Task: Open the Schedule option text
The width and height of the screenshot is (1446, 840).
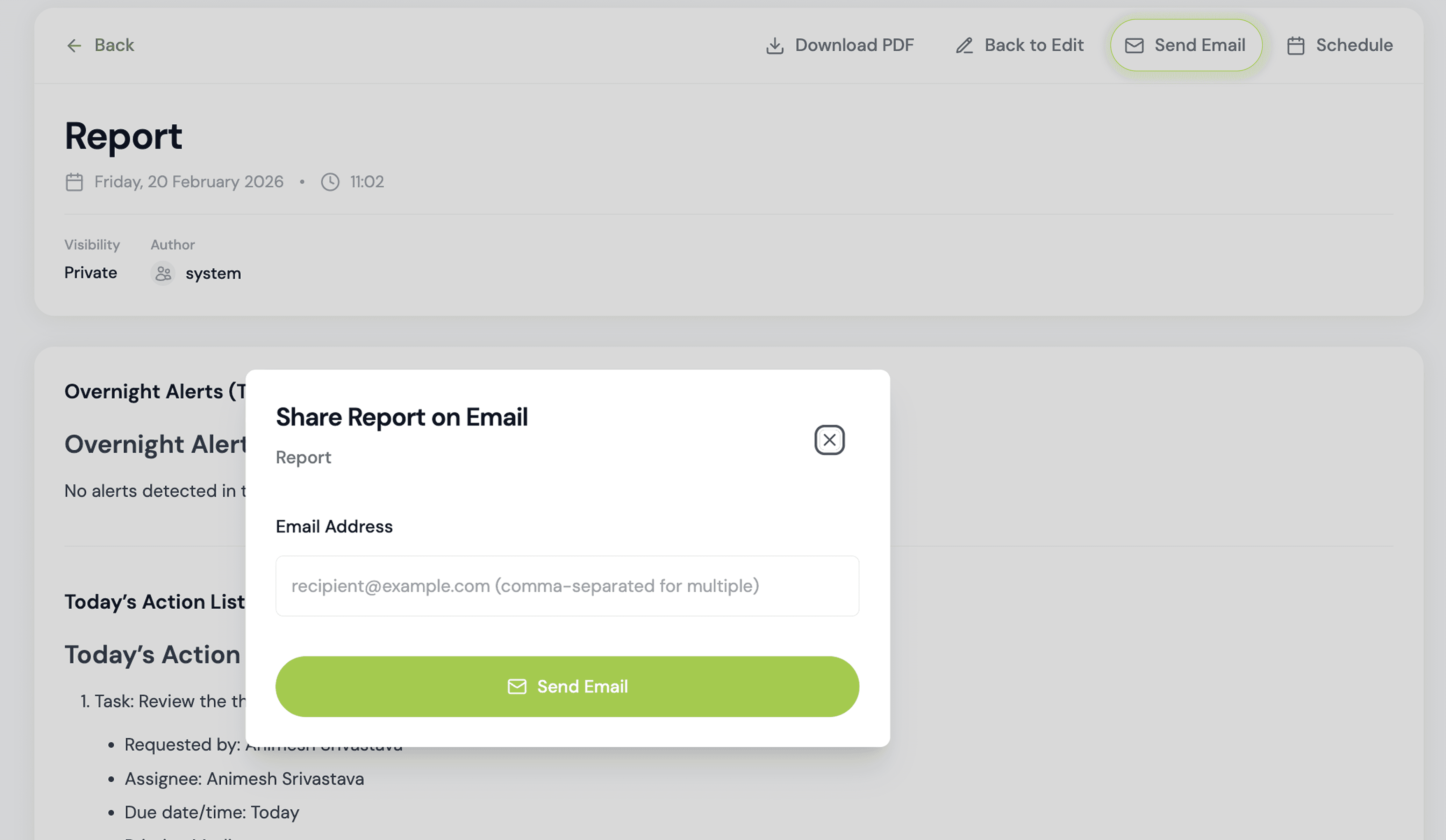Action: tap(1354, 45)
